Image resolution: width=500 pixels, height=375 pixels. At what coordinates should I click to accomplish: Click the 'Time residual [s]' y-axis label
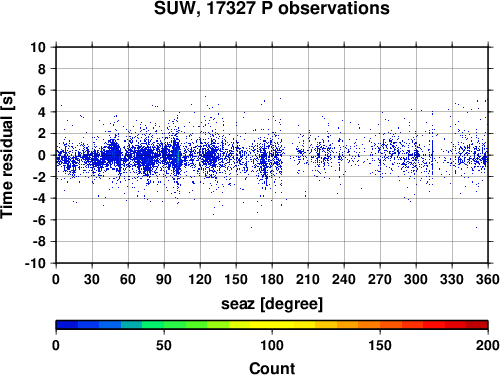7,155
